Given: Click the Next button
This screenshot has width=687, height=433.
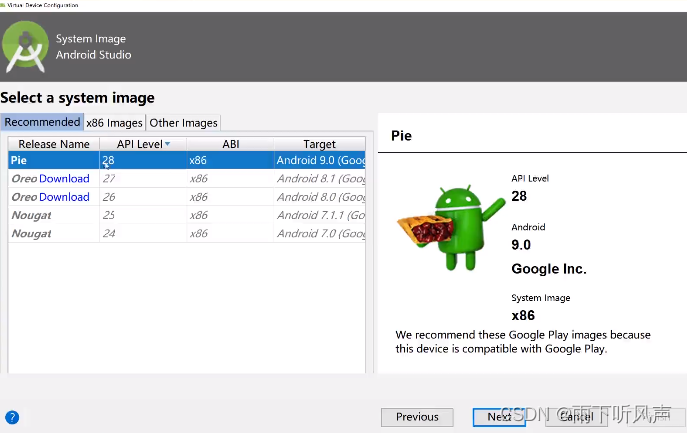Looking at the screenshot, I should point(499,417).
